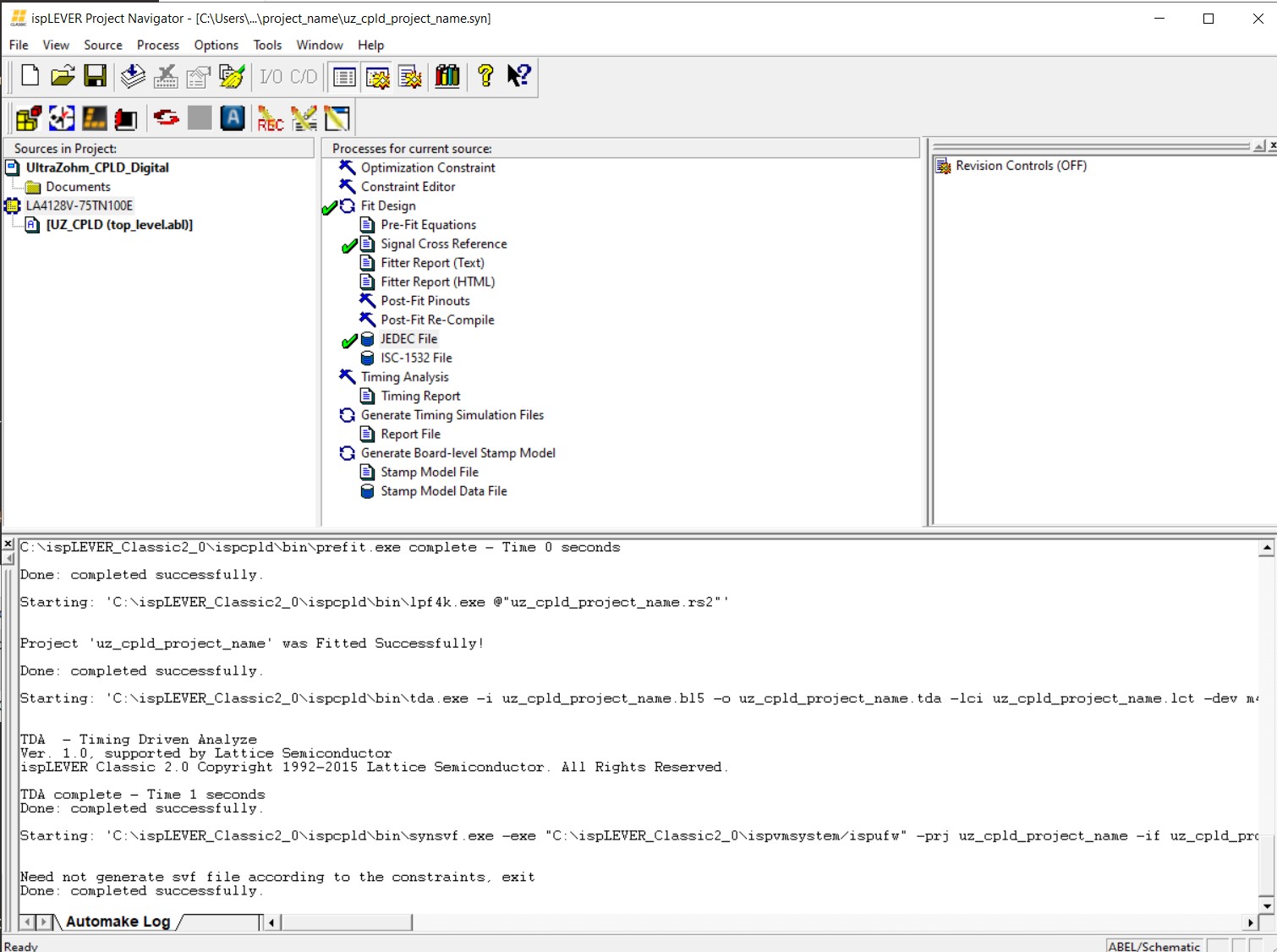Select the LA4128V-75TN100E device in project tree
Screen dimensions: 1277x952
79,205
